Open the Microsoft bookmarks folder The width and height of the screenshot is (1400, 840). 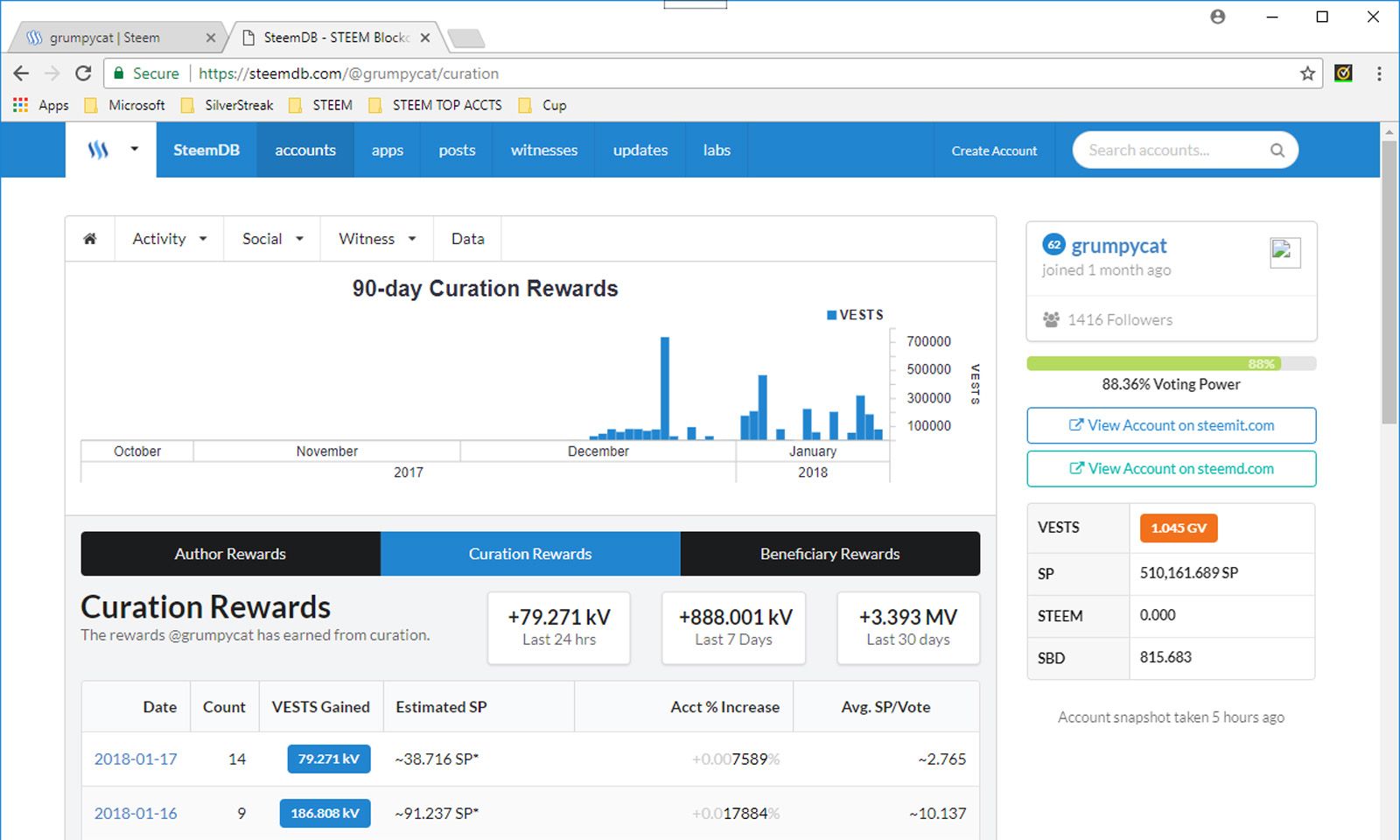pos(124,105)
